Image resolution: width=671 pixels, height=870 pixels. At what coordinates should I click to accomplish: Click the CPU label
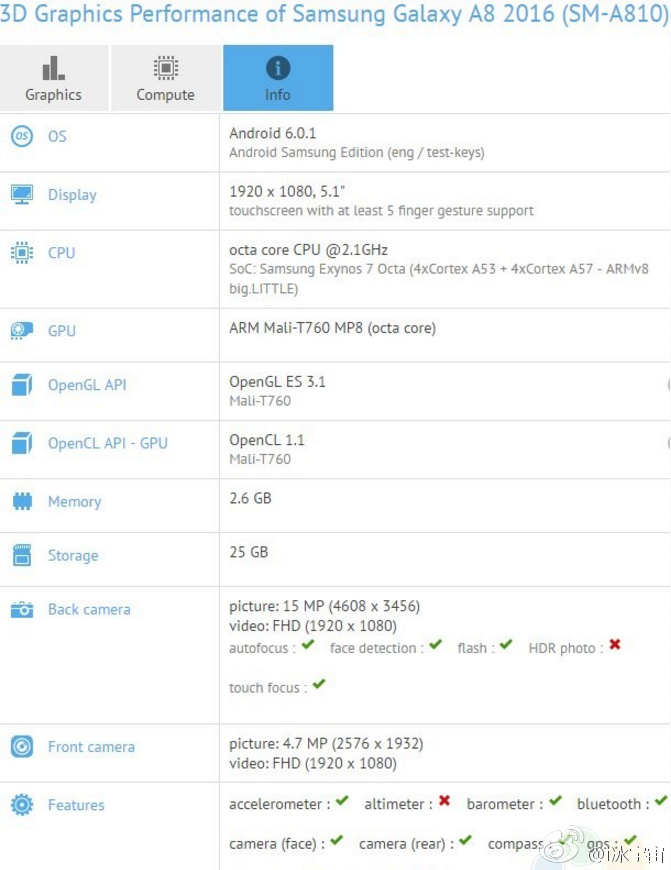[x=61, y=253]
